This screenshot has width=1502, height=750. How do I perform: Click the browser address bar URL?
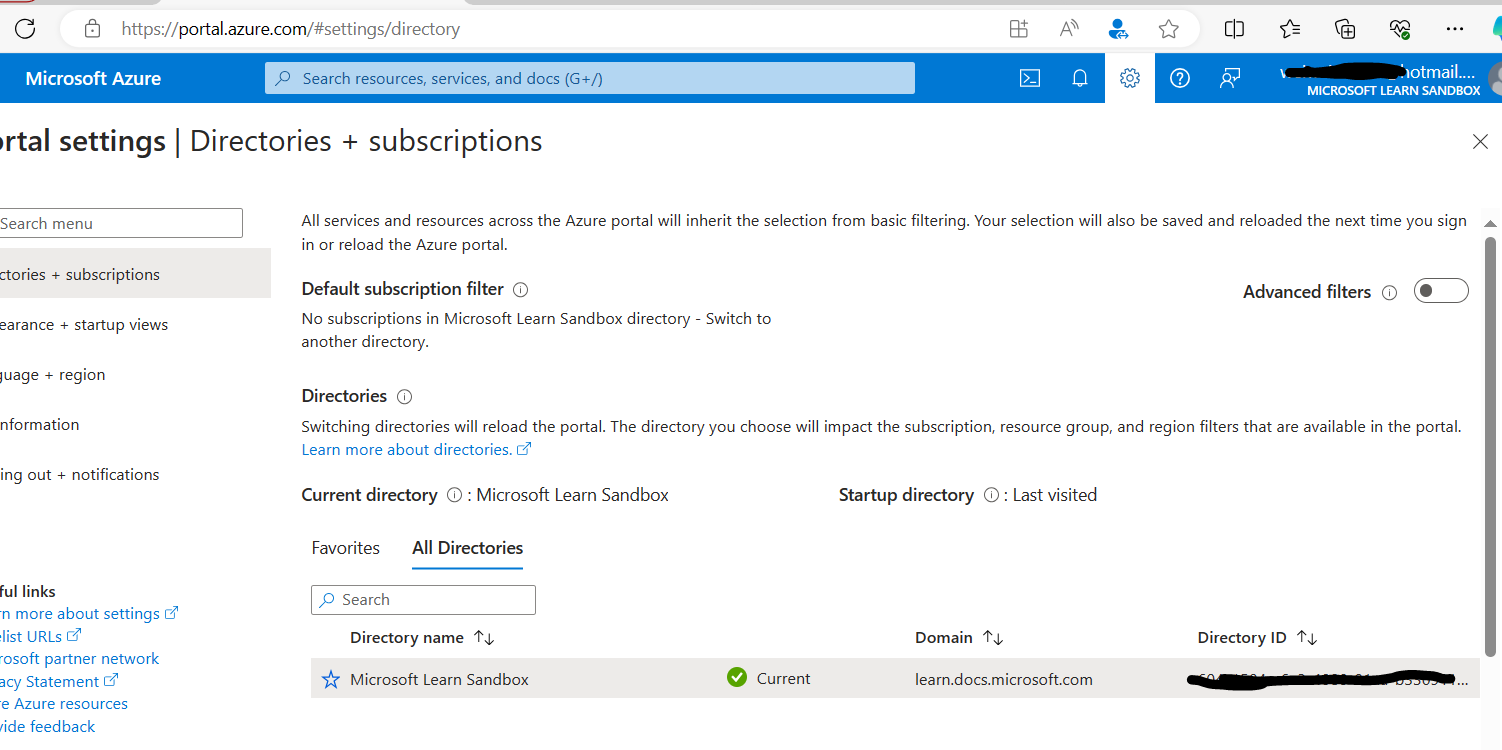tap(291, 29)
